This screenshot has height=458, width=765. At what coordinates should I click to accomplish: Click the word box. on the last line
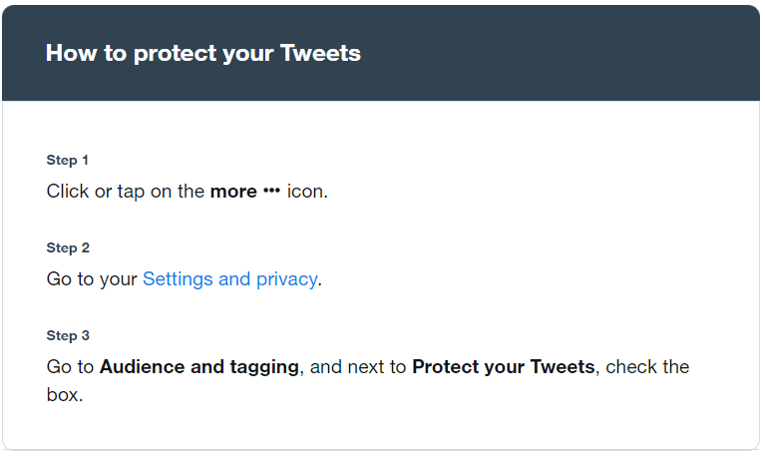coord(65,395)
